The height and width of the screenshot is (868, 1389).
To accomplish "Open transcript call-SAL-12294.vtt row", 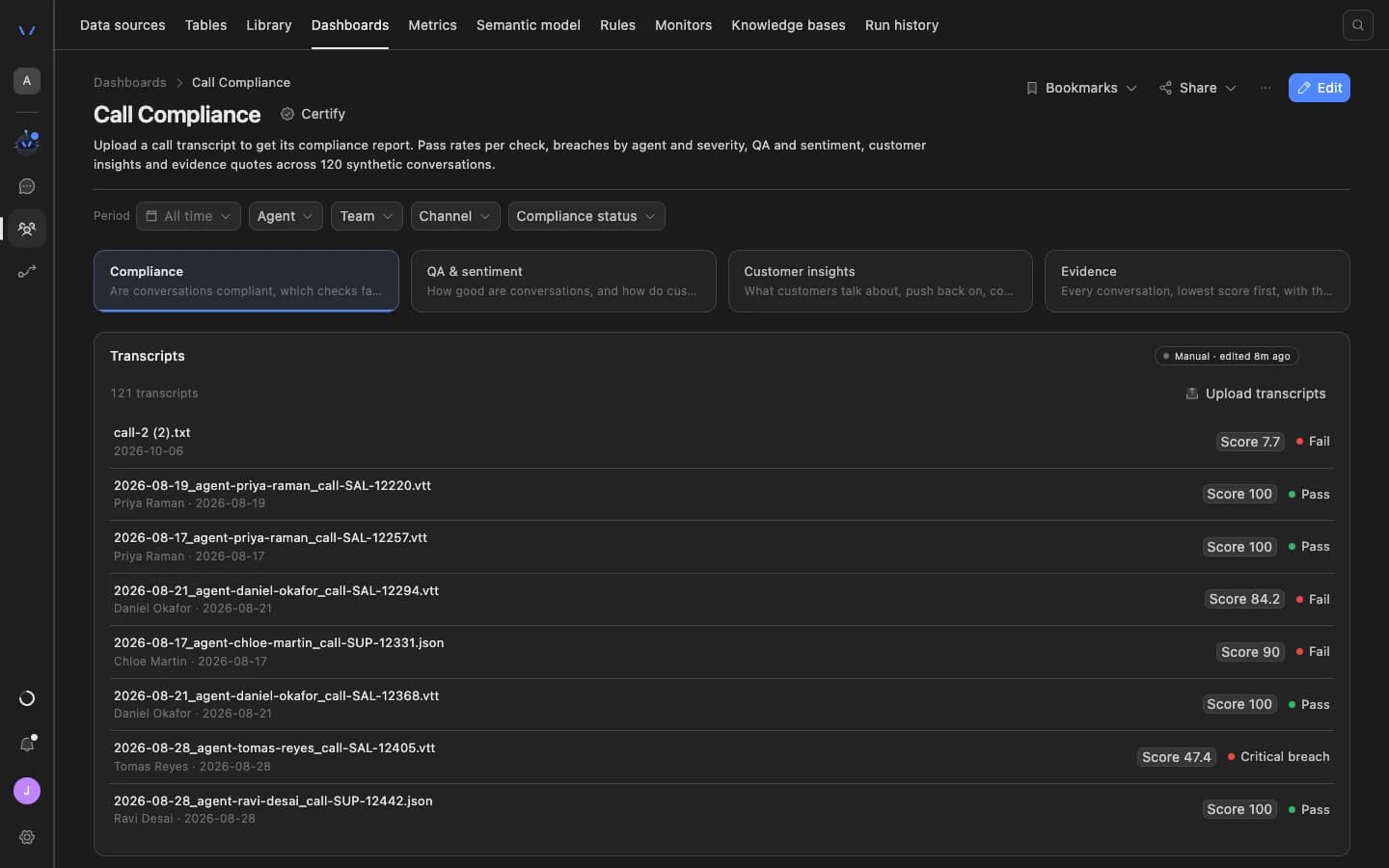I will pos(722,599).
